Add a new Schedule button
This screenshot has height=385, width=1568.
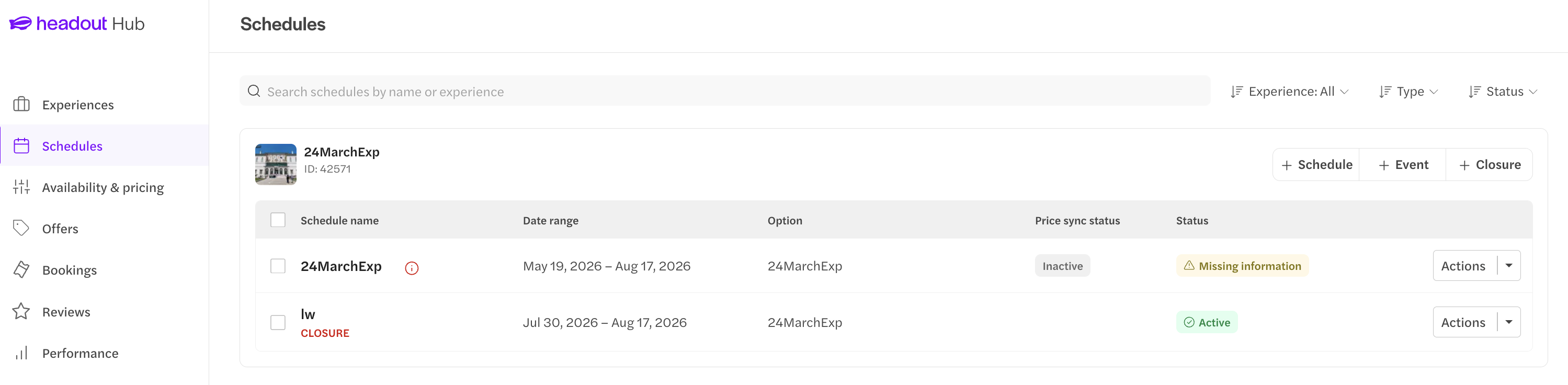tap(1316, 164)
